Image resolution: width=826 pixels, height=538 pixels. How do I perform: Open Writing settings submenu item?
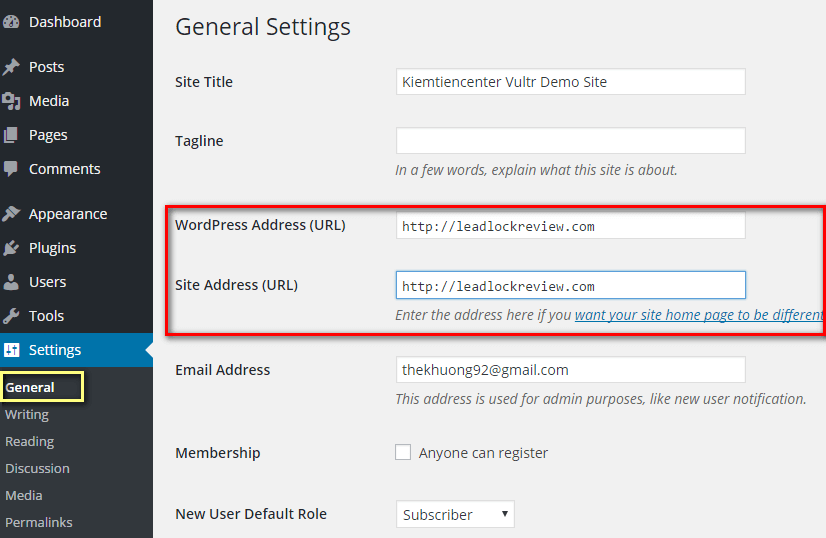click(27, 415)
